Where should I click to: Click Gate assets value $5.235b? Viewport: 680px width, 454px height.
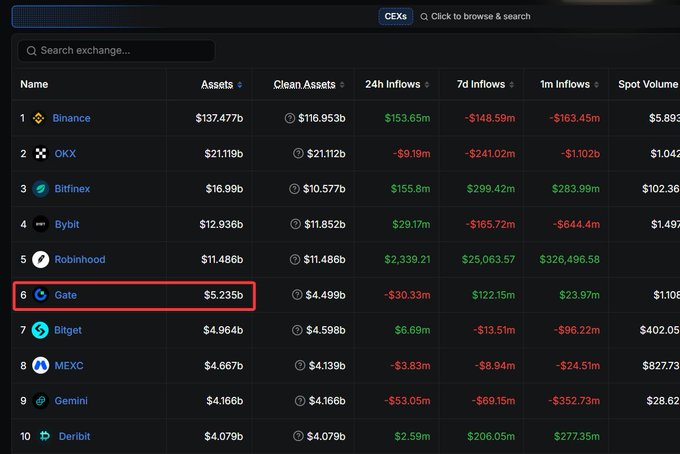(x=223, y=295)
